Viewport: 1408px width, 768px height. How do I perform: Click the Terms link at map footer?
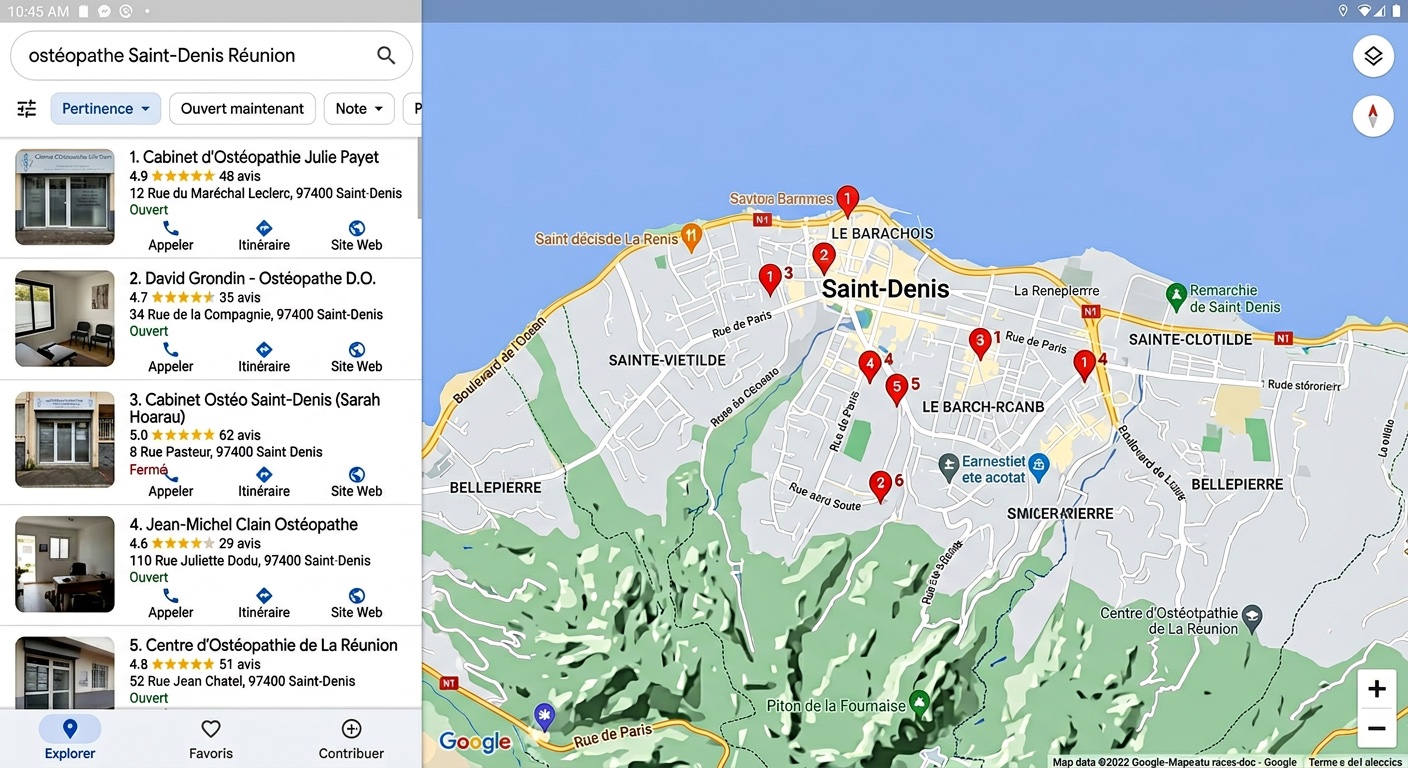(1355, 762)
